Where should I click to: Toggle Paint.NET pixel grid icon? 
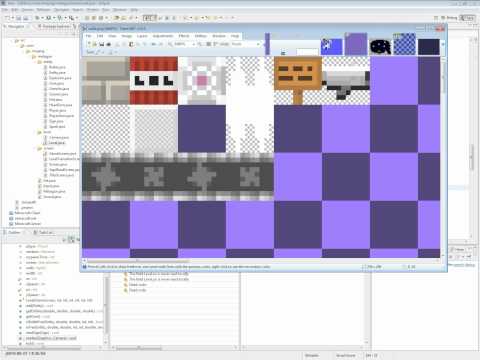(209, 44)
